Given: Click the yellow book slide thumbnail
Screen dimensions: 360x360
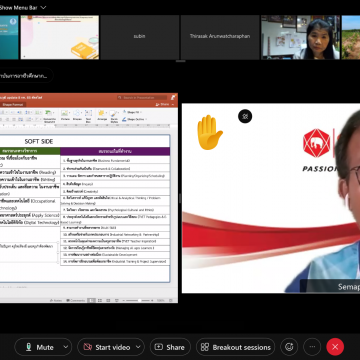Looking at the screenshot, I should 60,37.
